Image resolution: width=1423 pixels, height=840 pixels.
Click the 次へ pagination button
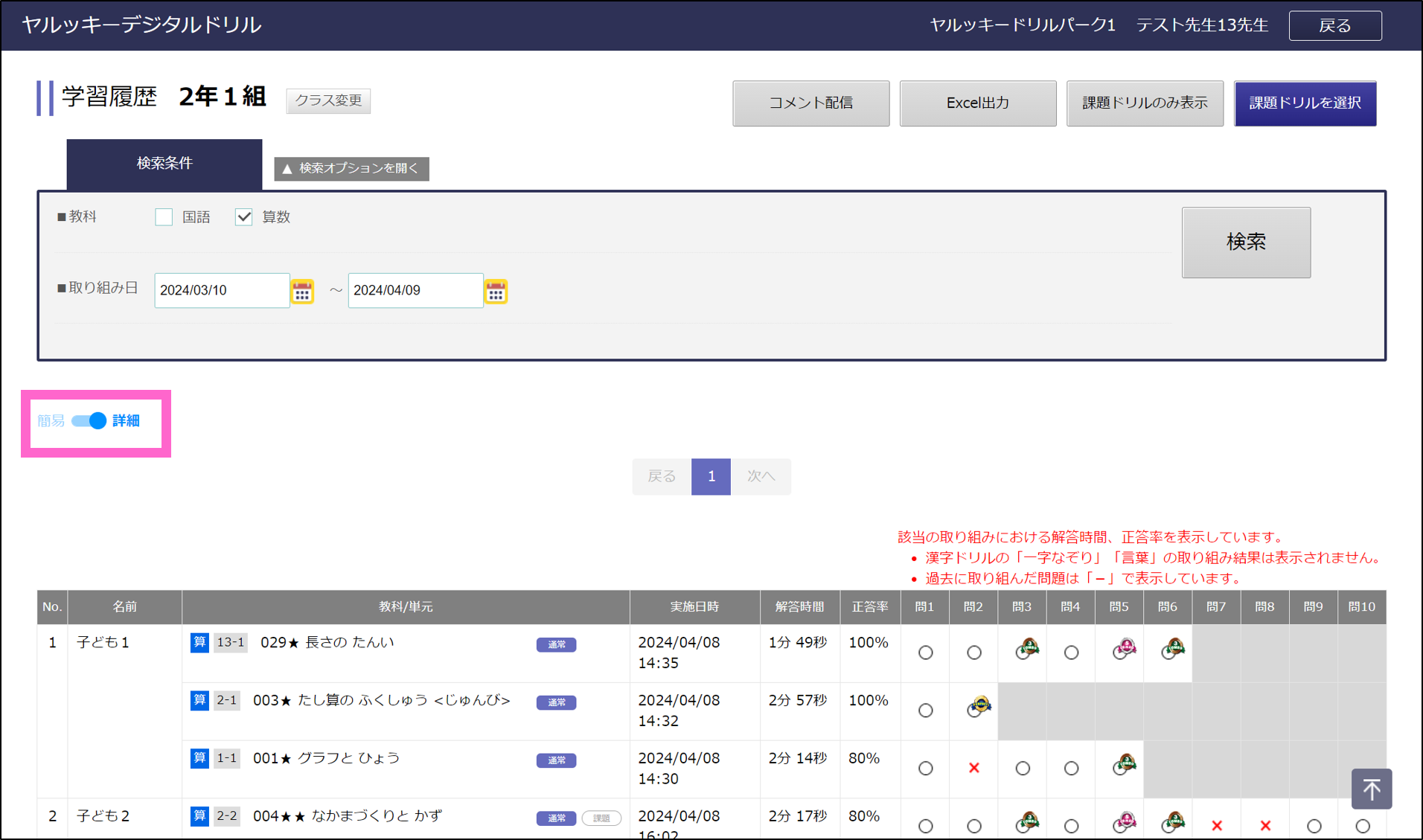pos(761,476)
